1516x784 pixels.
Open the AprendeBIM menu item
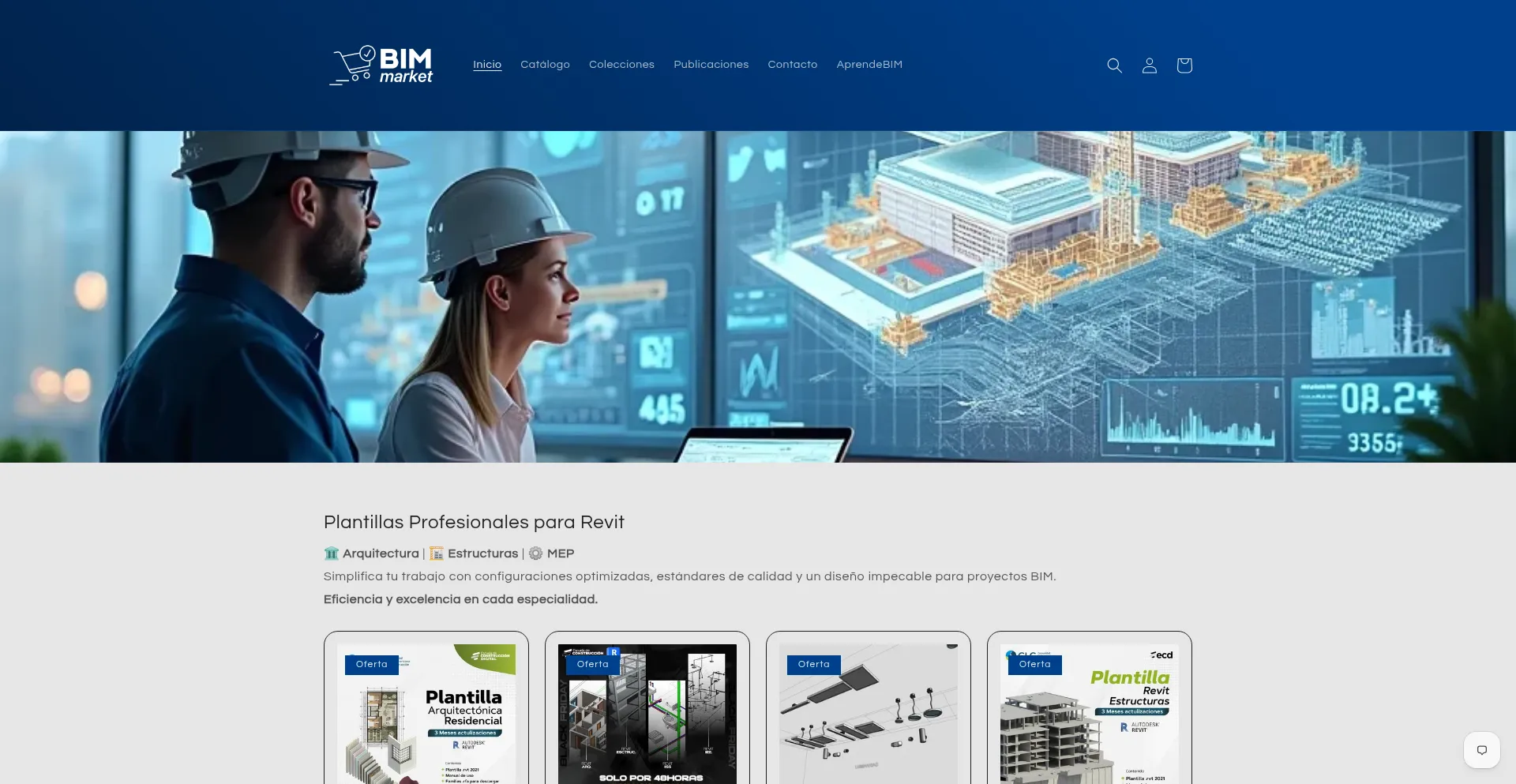[x=869, y=65]
